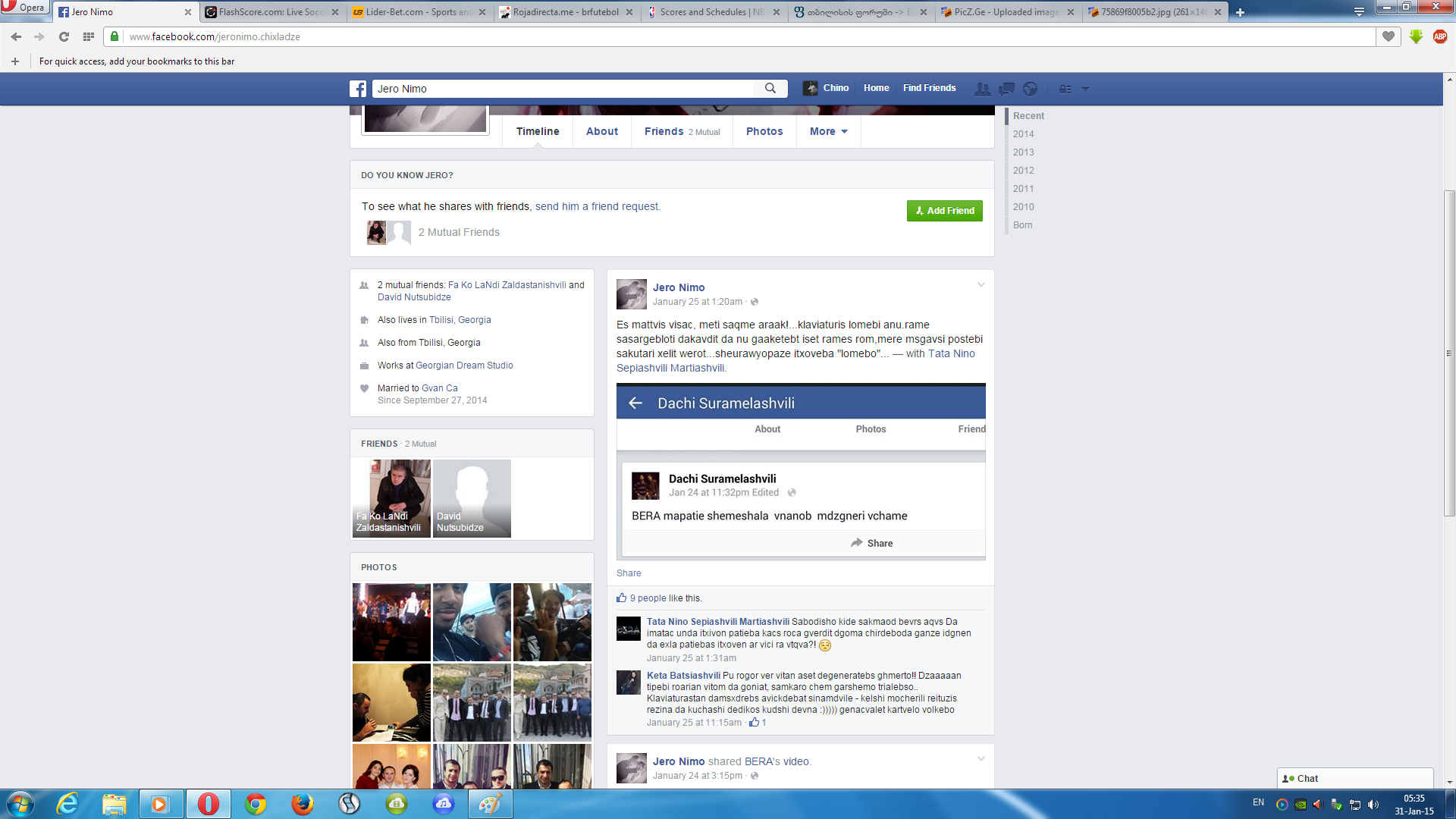Click the heart bookmark icon in address bar
The width and height of the screenshot is (1456, 819).
(x=1389, y=36)
